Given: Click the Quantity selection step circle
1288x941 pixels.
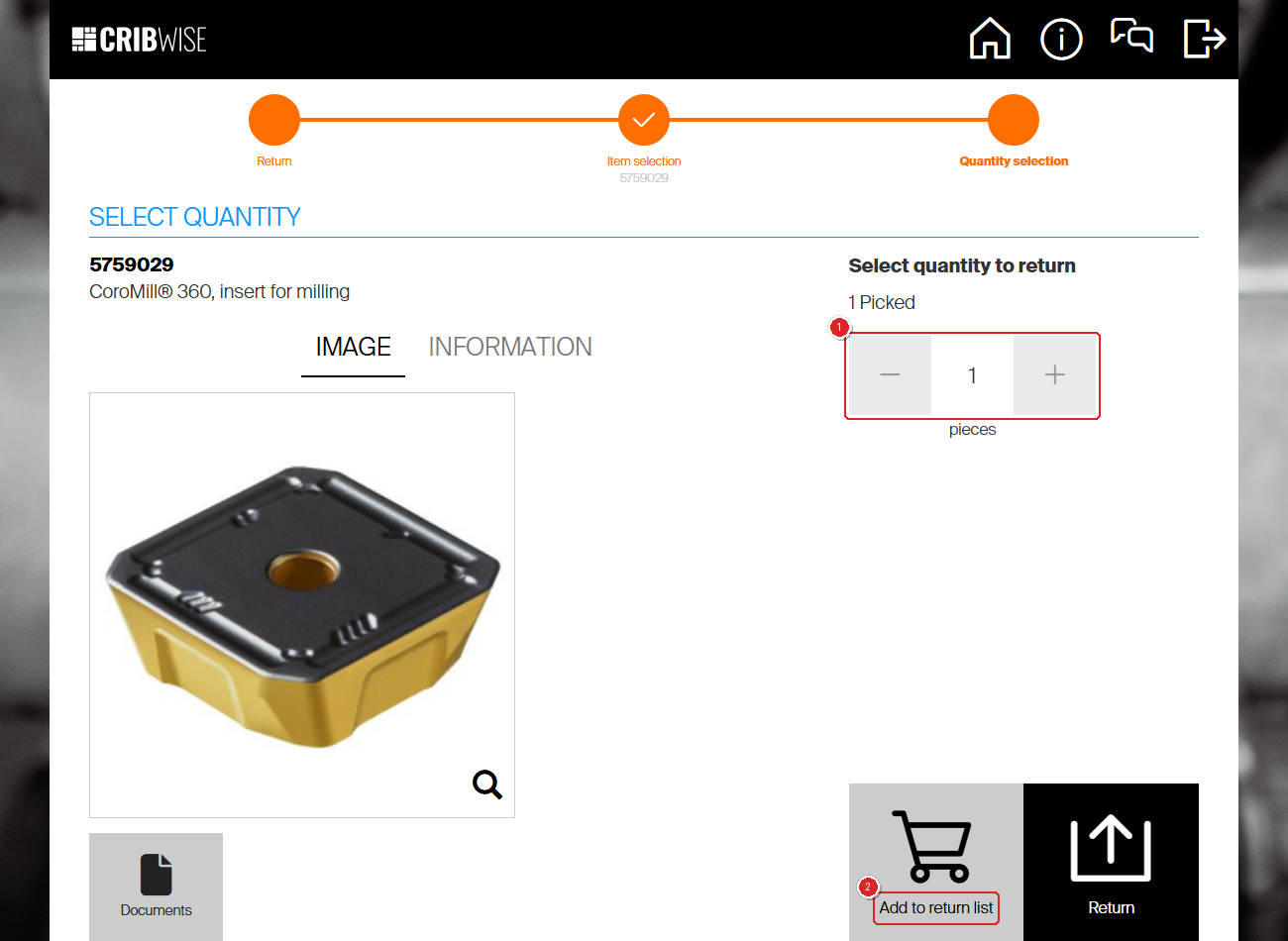Looking at the screenshot, I should (1014, 120).
